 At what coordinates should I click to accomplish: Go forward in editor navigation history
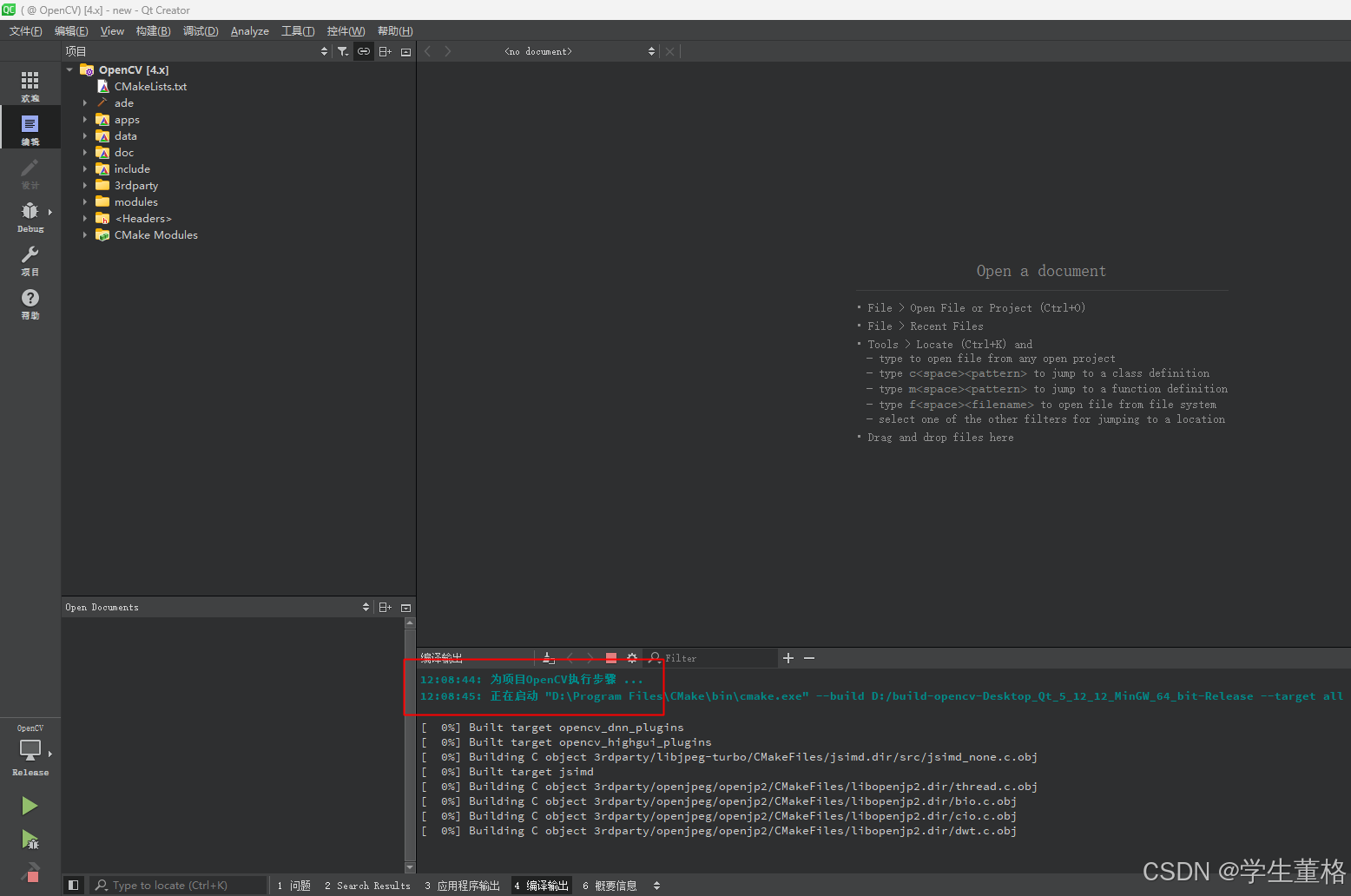point(447,51)
